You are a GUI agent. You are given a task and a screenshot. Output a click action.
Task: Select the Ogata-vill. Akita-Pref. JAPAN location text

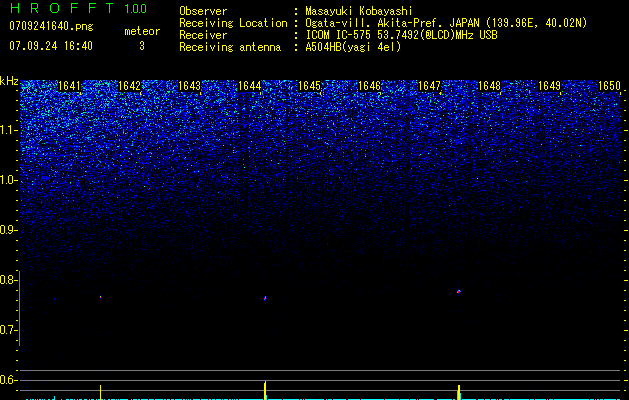click(446, 23)
